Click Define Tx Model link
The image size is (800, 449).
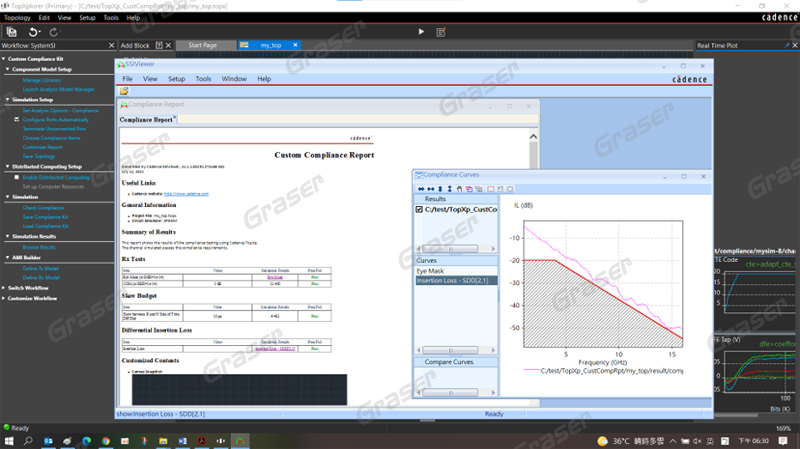coord(41,268)
